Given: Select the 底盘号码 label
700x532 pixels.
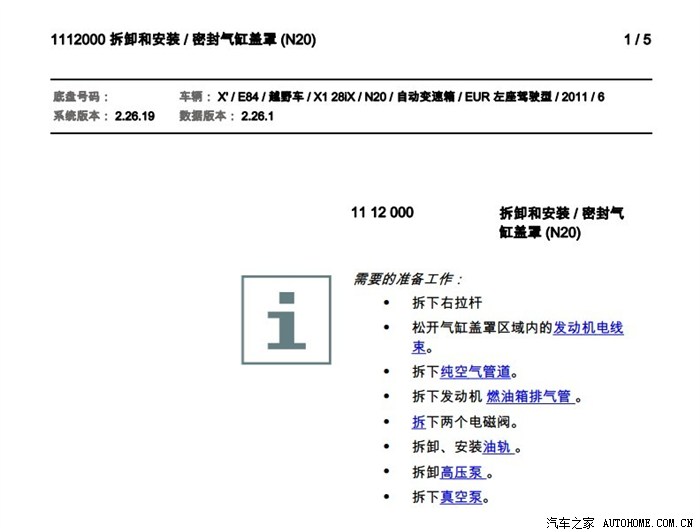Looking at the screenshot, I should pos(79,97).
